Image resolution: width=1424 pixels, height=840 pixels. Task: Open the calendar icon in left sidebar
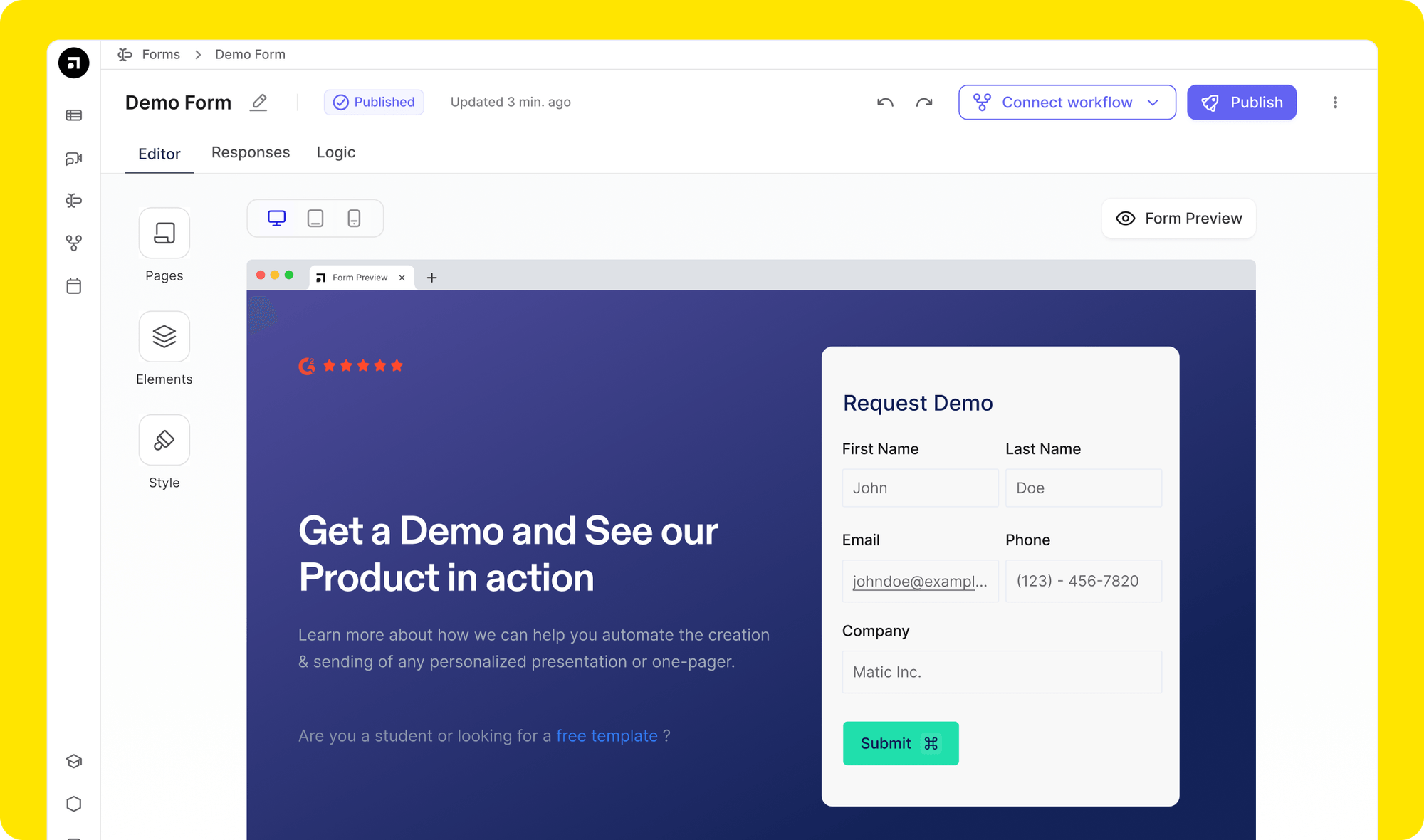tap(74, 286)
